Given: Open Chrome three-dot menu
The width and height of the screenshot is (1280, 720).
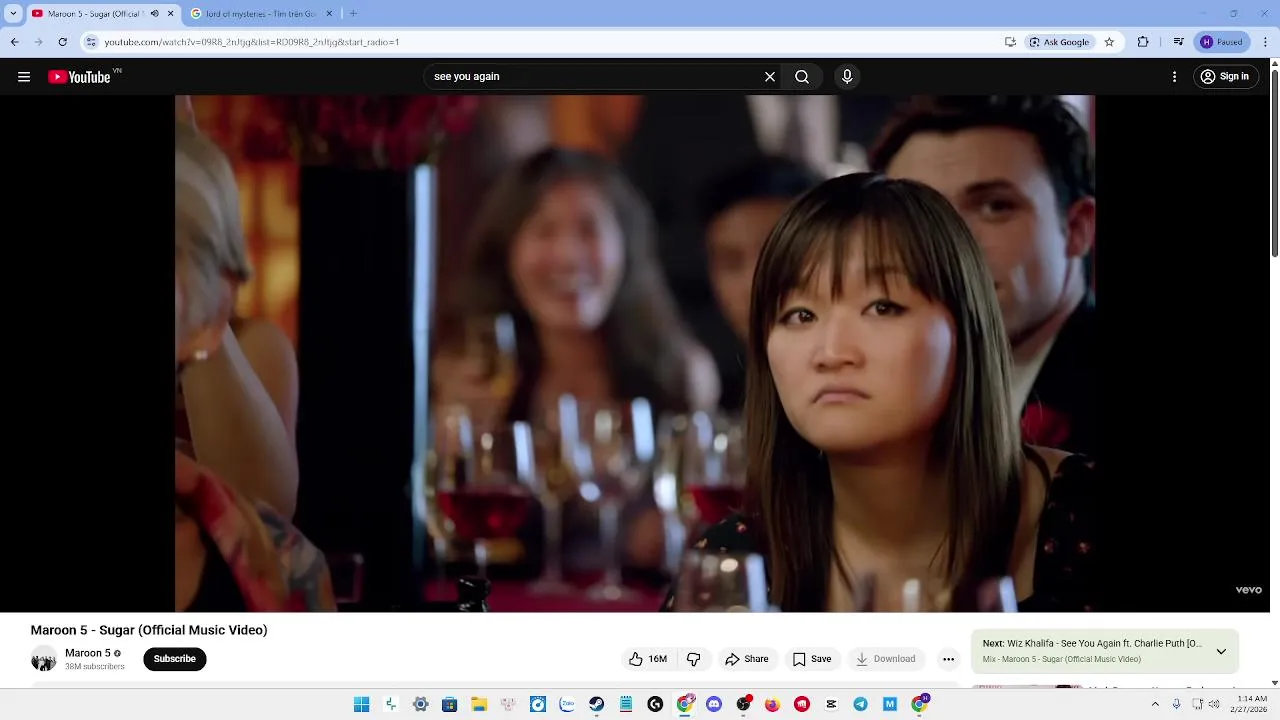Looking at the screenshot, I should pyautogui.click(x=1266, y=42).
